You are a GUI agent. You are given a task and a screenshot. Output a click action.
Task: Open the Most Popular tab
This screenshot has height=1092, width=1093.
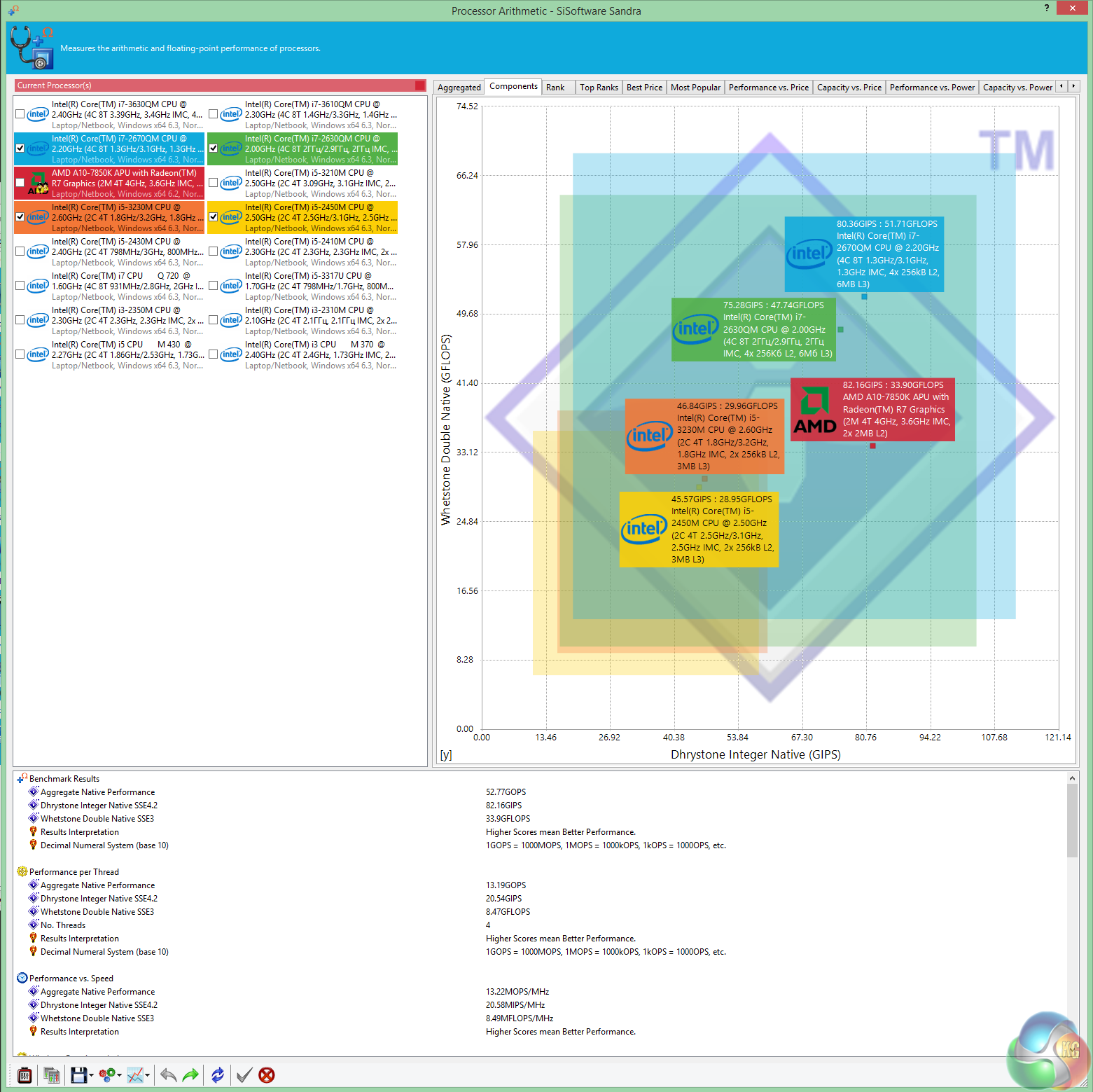click(695, 88)
